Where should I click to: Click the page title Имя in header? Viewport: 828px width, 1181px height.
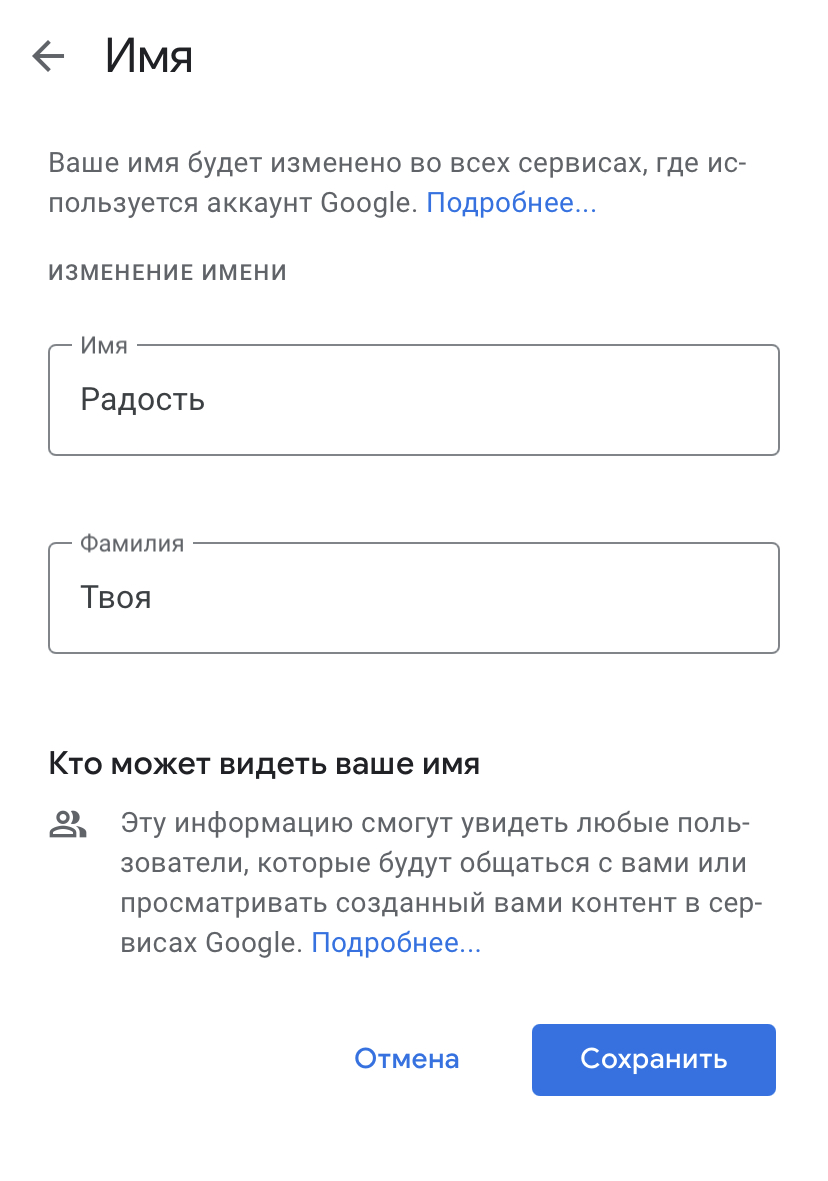[148, 57]
